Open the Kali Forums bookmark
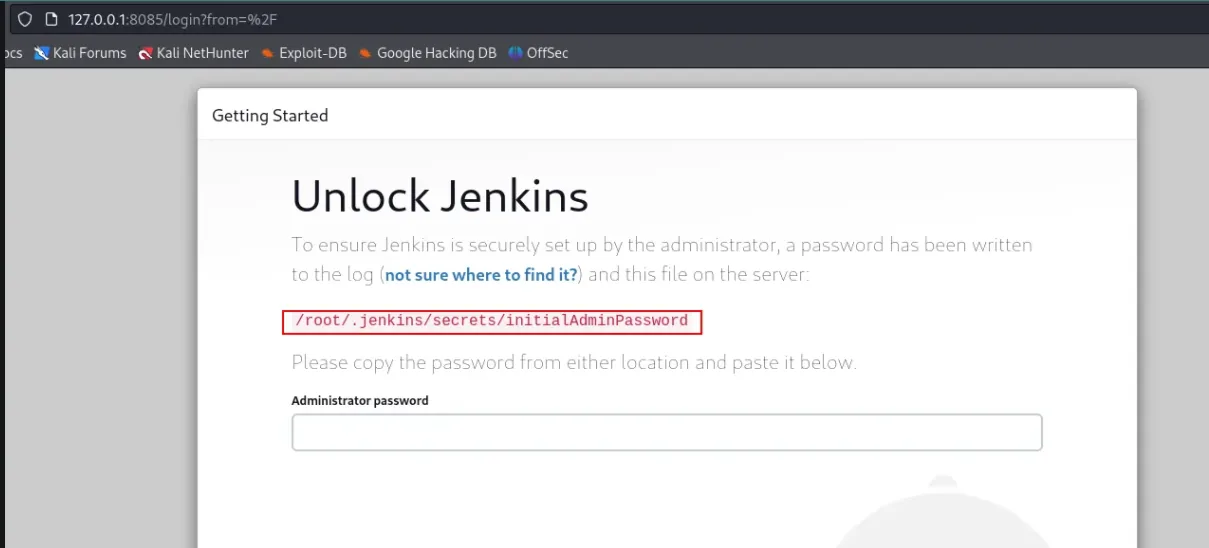Screen dimensions: 1209x548 80,53
